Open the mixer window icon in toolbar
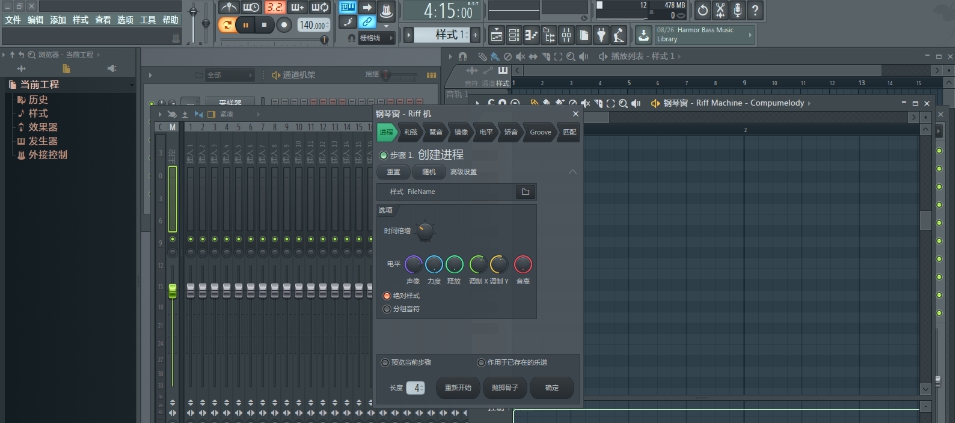Image resolution: width=955 pixels, height=423 pixels. (x=567, y=35)
